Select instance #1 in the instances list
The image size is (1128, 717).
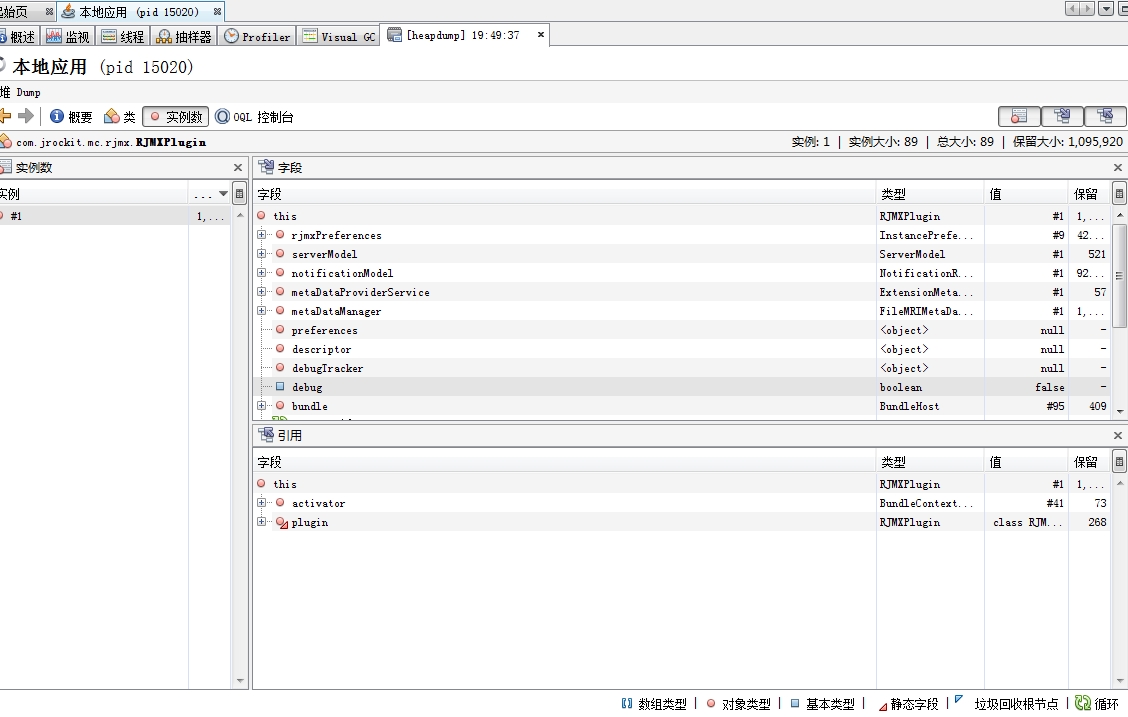pos(115,216)
